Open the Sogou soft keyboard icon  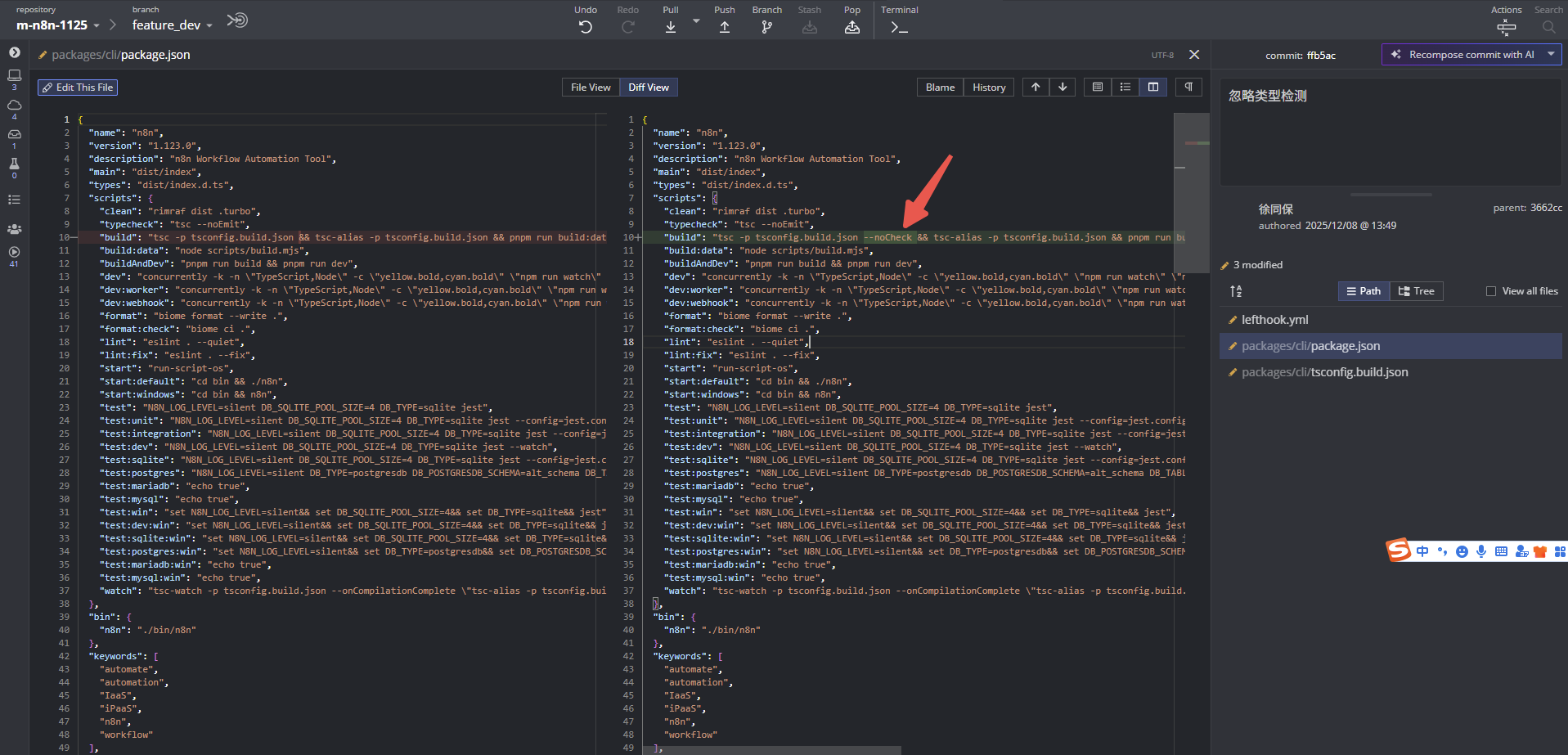pos(1501,551)
